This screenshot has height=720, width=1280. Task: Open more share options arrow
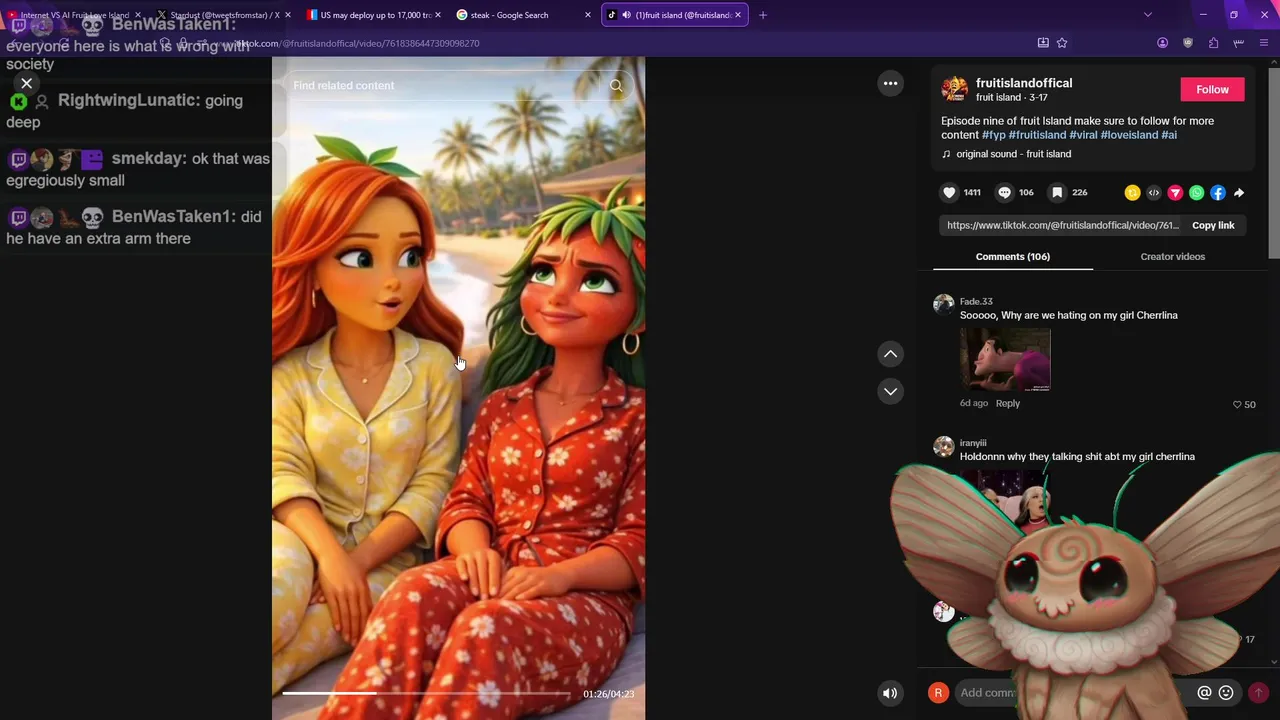point(1239,193)
